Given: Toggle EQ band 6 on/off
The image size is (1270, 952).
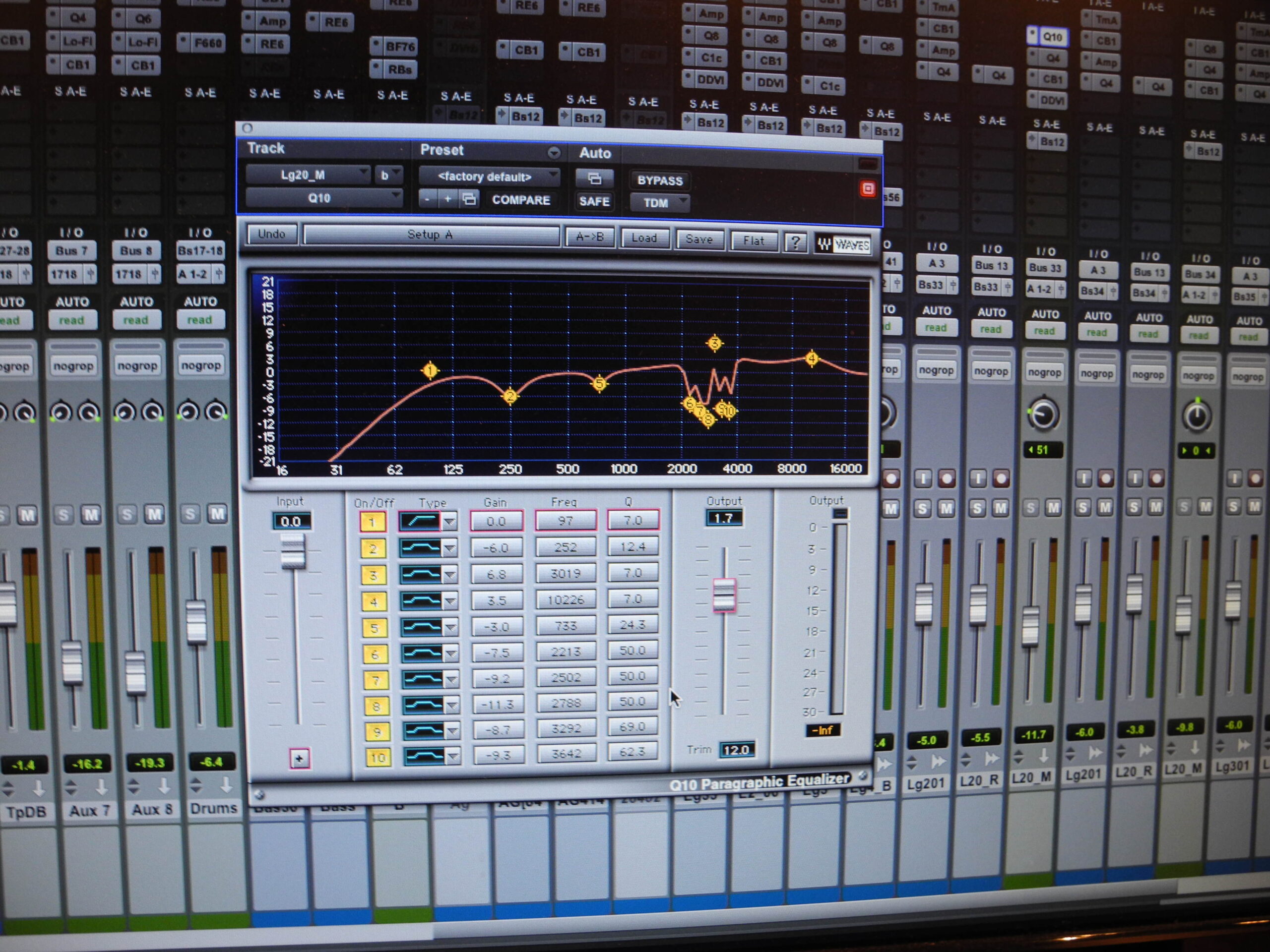Looking at the screenshot, I should tap(375, 654).
